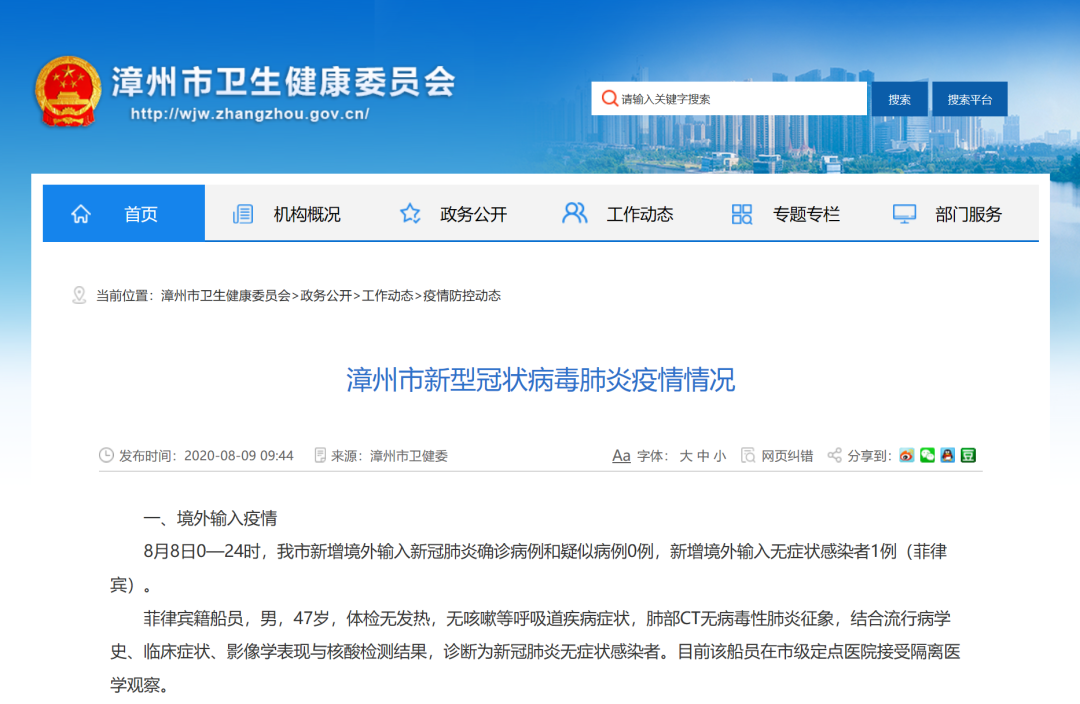Viewport: 1080px width, 704px height.
Task: Click the 分享到 label
Action: coord(869,456)
